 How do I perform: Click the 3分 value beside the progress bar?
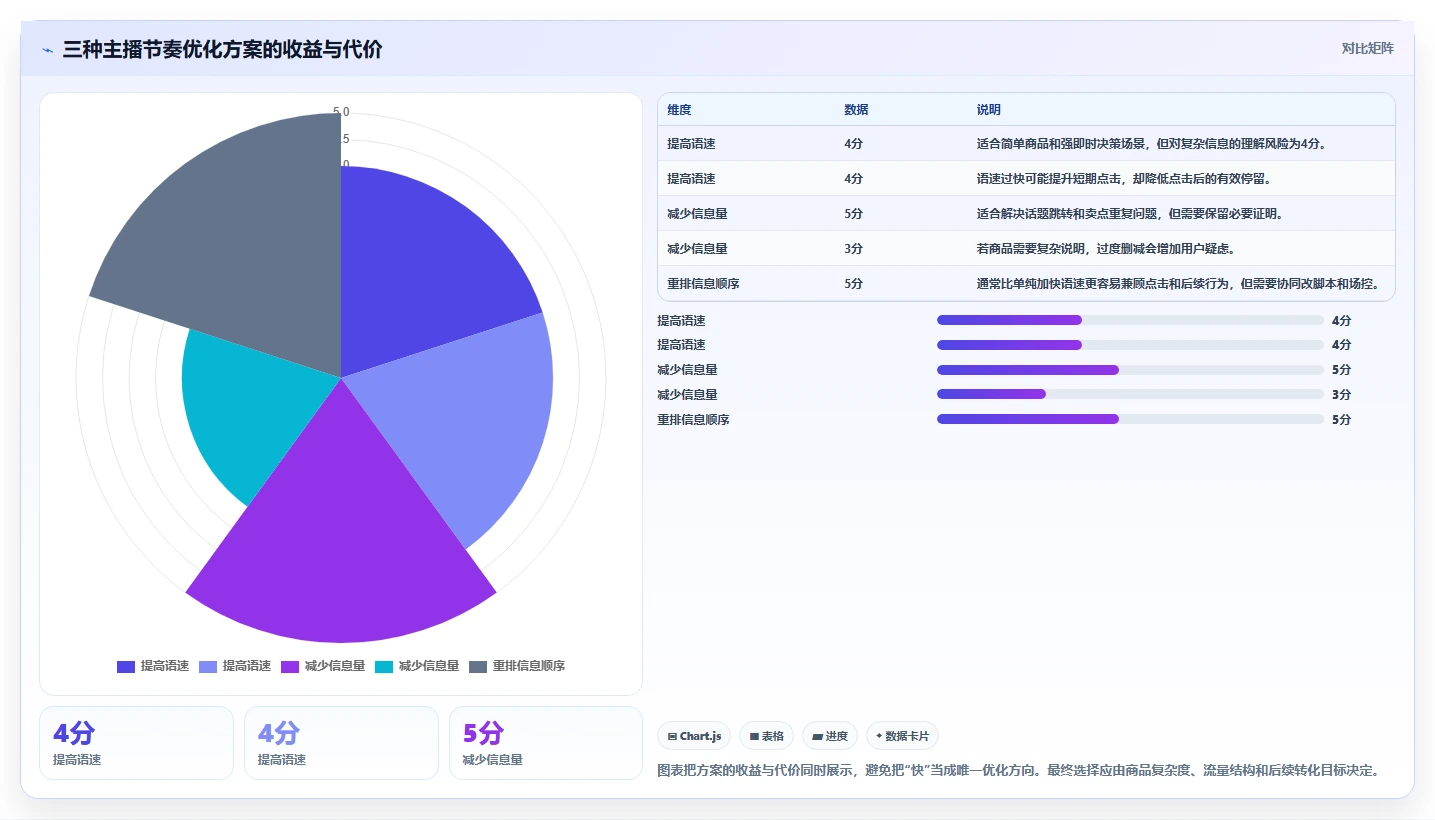(1341, 395)
